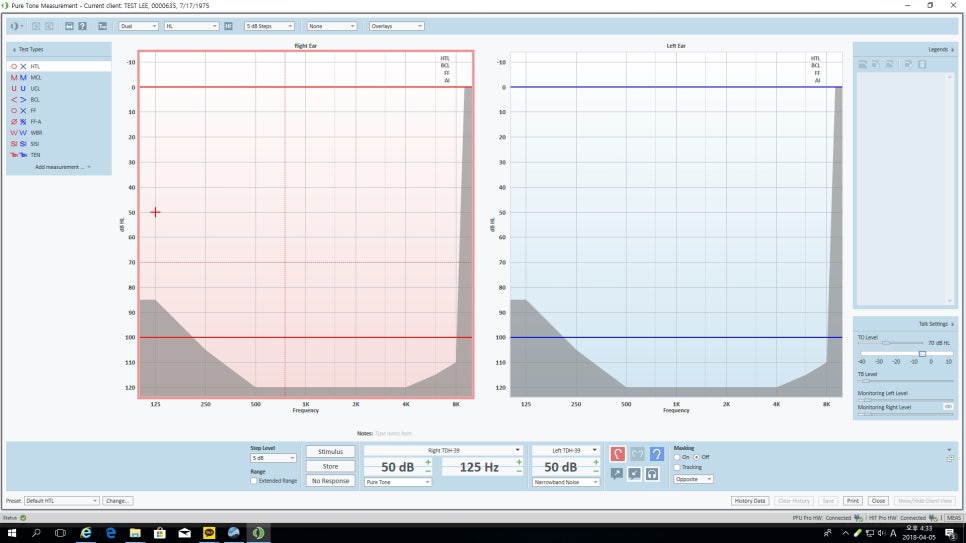Collapse the Legends panel
966x543 pixels.
[x=952, y=49]
